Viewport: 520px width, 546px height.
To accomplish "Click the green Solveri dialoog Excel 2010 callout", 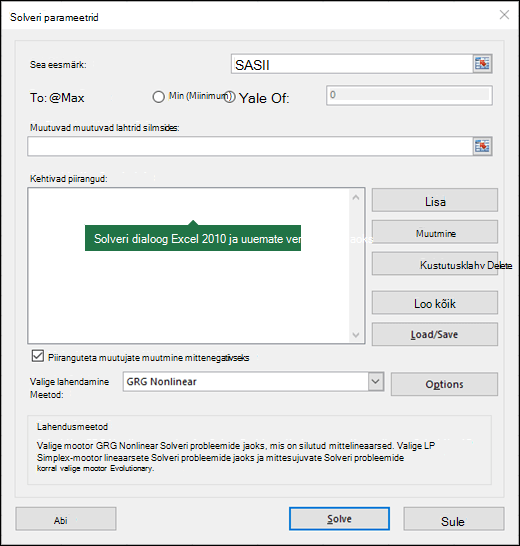I will pyautogui.click(x=193, y=238).
